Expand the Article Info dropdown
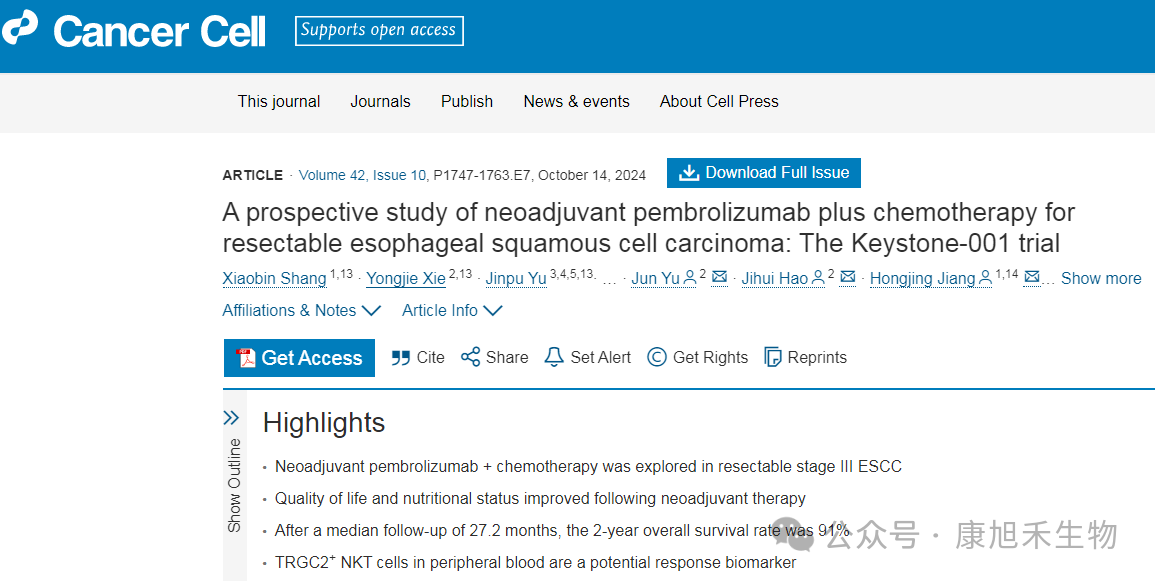 [451, 310]
